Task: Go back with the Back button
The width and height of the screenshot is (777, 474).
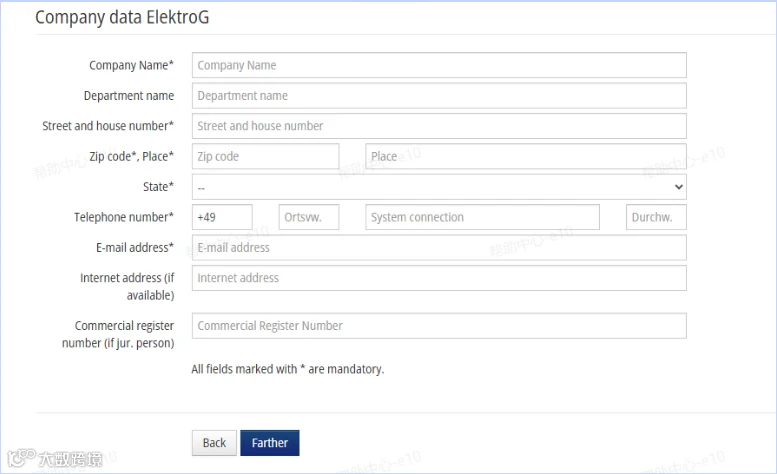Action: (x=214, y=443)
